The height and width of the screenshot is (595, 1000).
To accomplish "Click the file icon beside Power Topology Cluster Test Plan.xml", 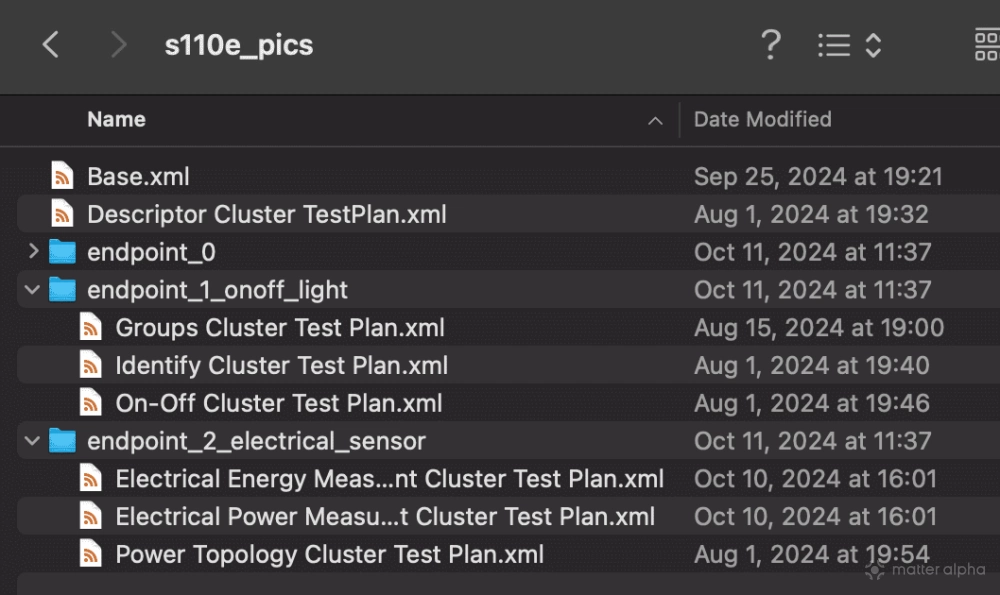I will tap(90, 553).
